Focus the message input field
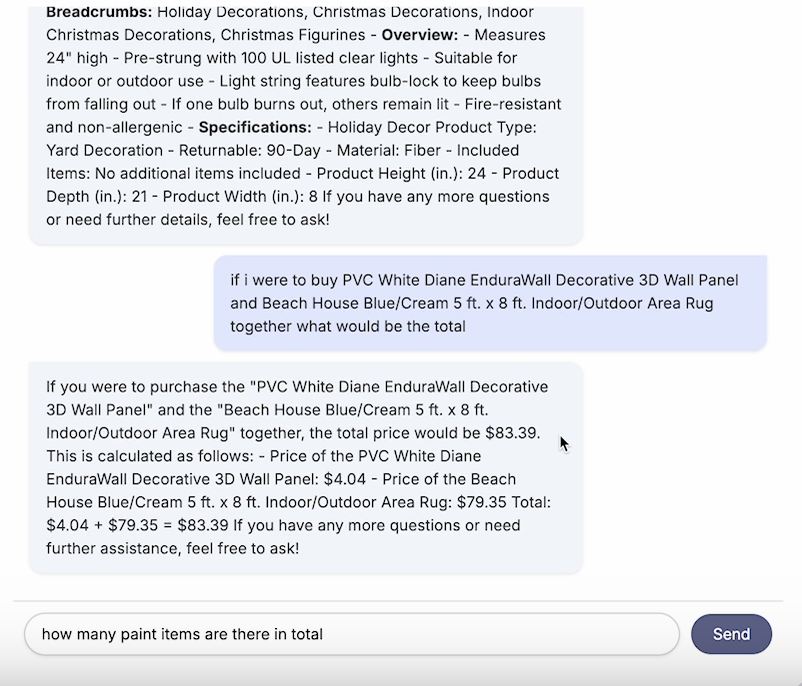802x686 pixels. (350, 634)
